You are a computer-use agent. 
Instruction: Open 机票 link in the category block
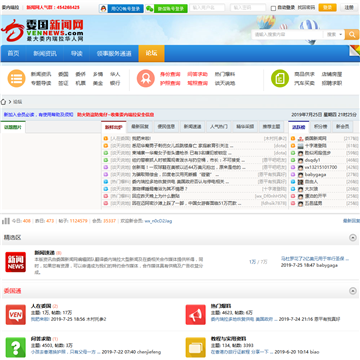tap(81, 83)
